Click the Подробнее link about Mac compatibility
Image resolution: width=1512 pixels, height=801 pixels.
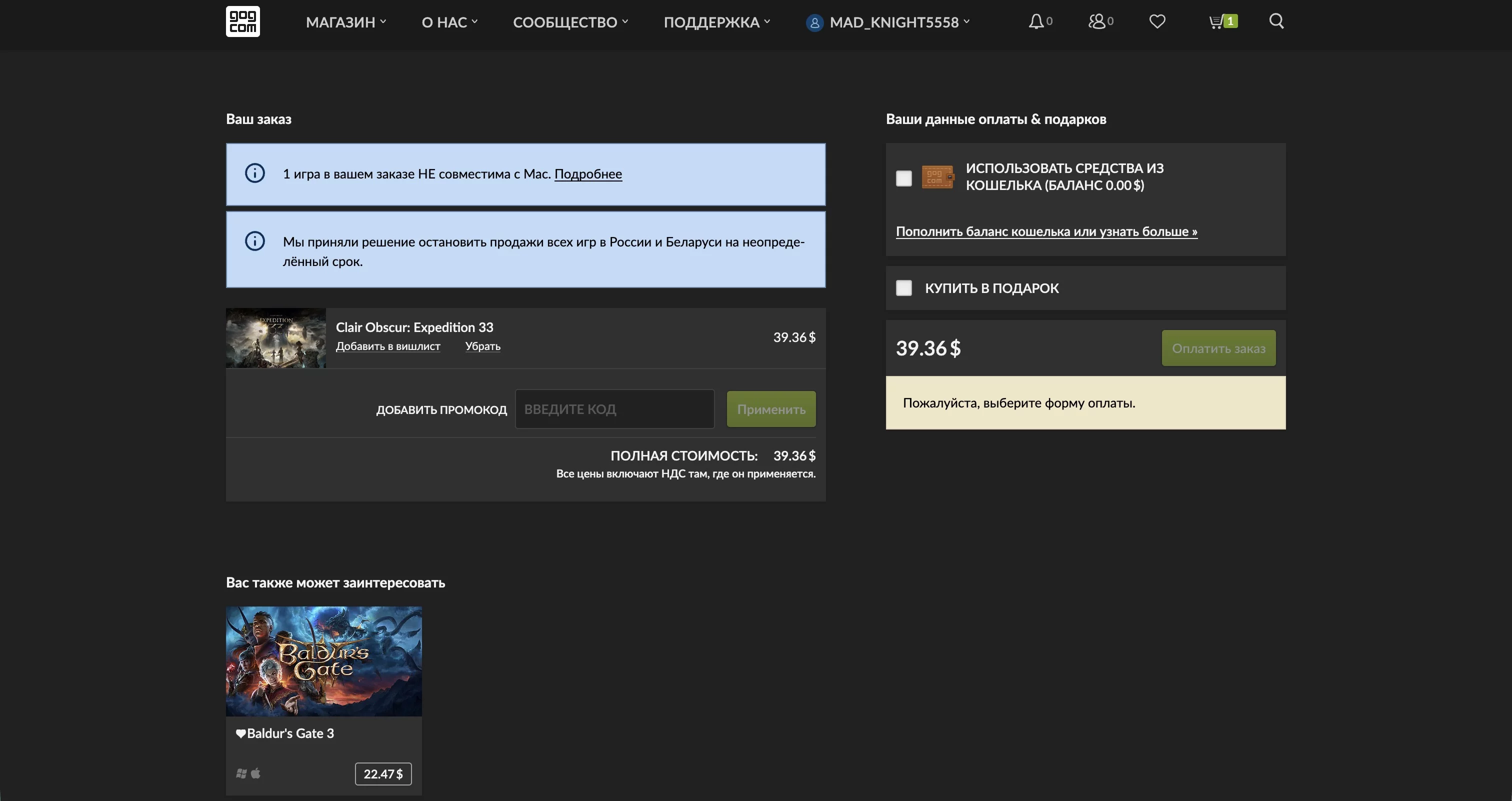587,173
